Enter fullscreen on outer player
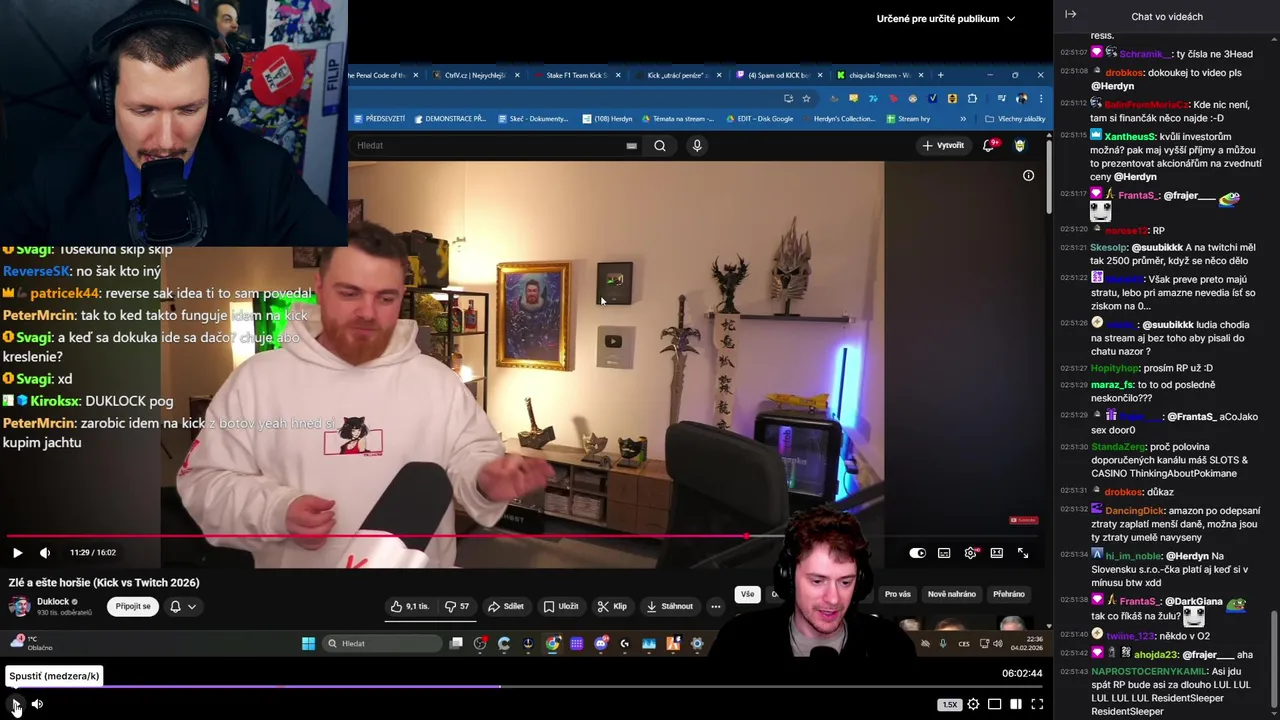This screenshot has height=720, width=1280. click(x=1037, y=704)
